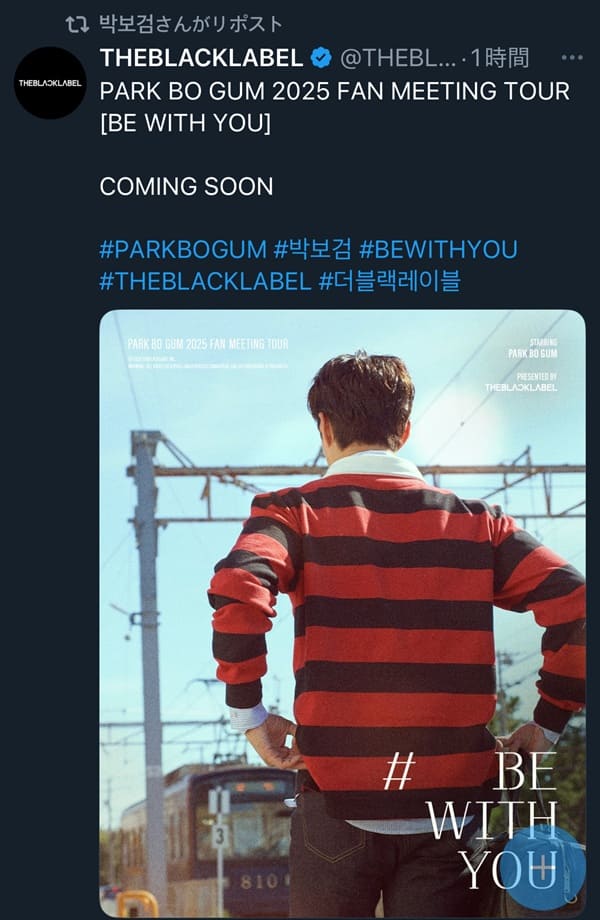The image size is (600, 920).
Task: Open the #PARKBOGUM hashtag
Action: [183, 249]
